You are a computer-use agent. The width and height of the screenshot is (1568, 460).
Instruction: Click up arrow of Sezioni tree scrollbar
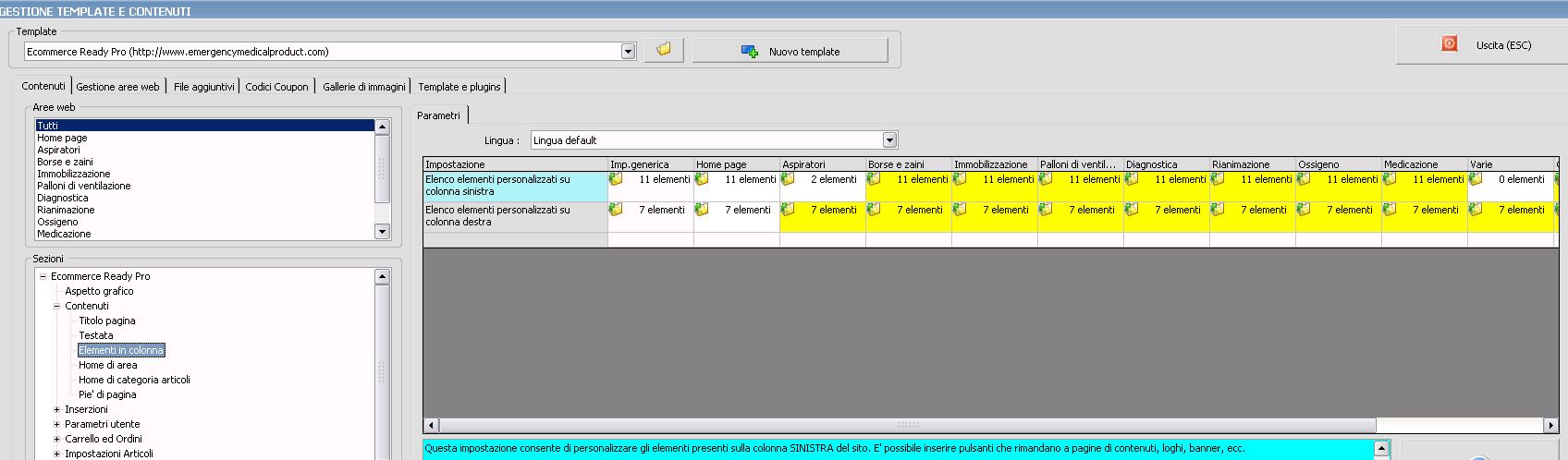click(382, 277)
